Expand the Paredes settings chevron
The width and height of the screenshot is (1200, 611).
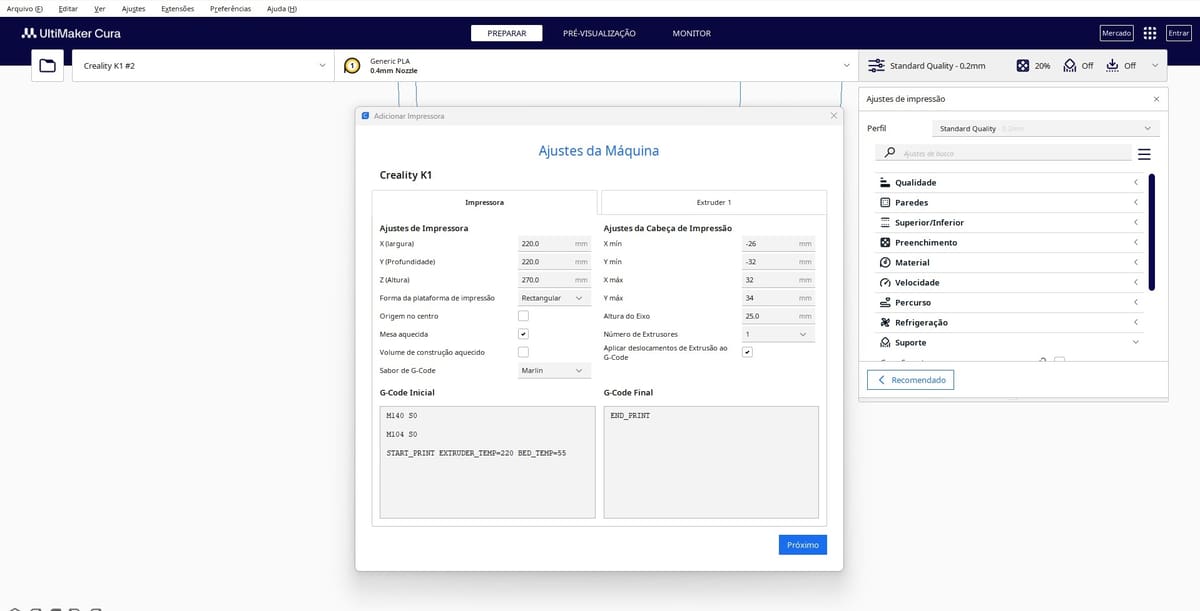click(1136, 203)
